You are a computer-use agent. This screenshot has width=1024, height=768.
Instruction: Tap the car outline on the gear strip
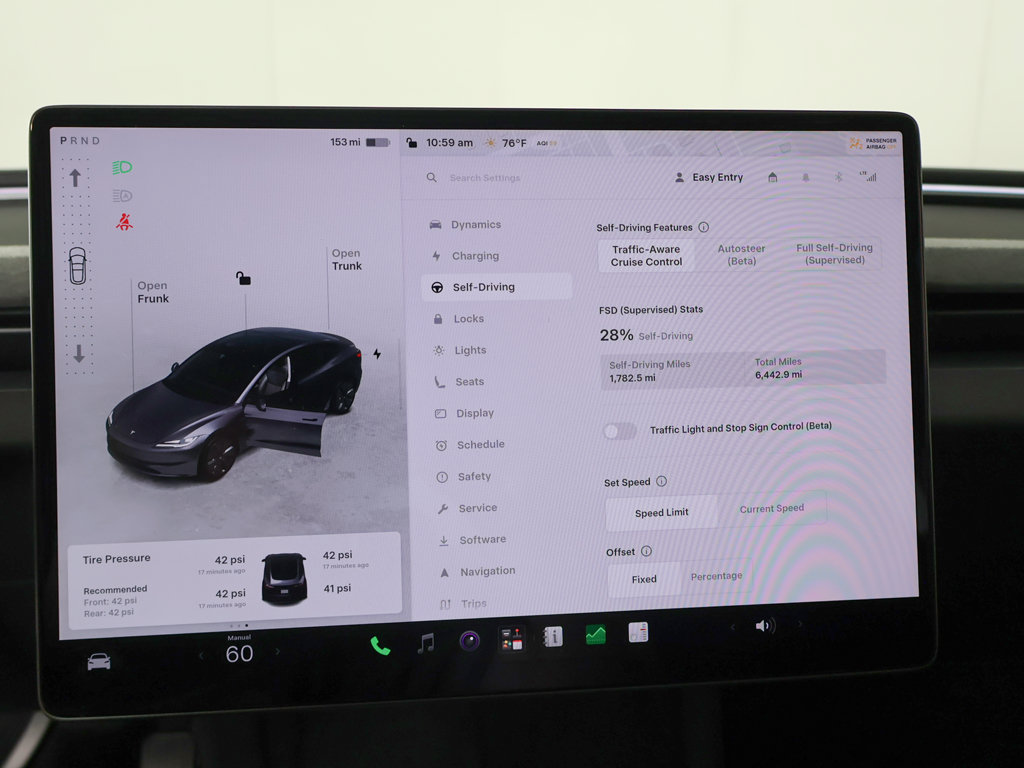click(x=78, y=266)
